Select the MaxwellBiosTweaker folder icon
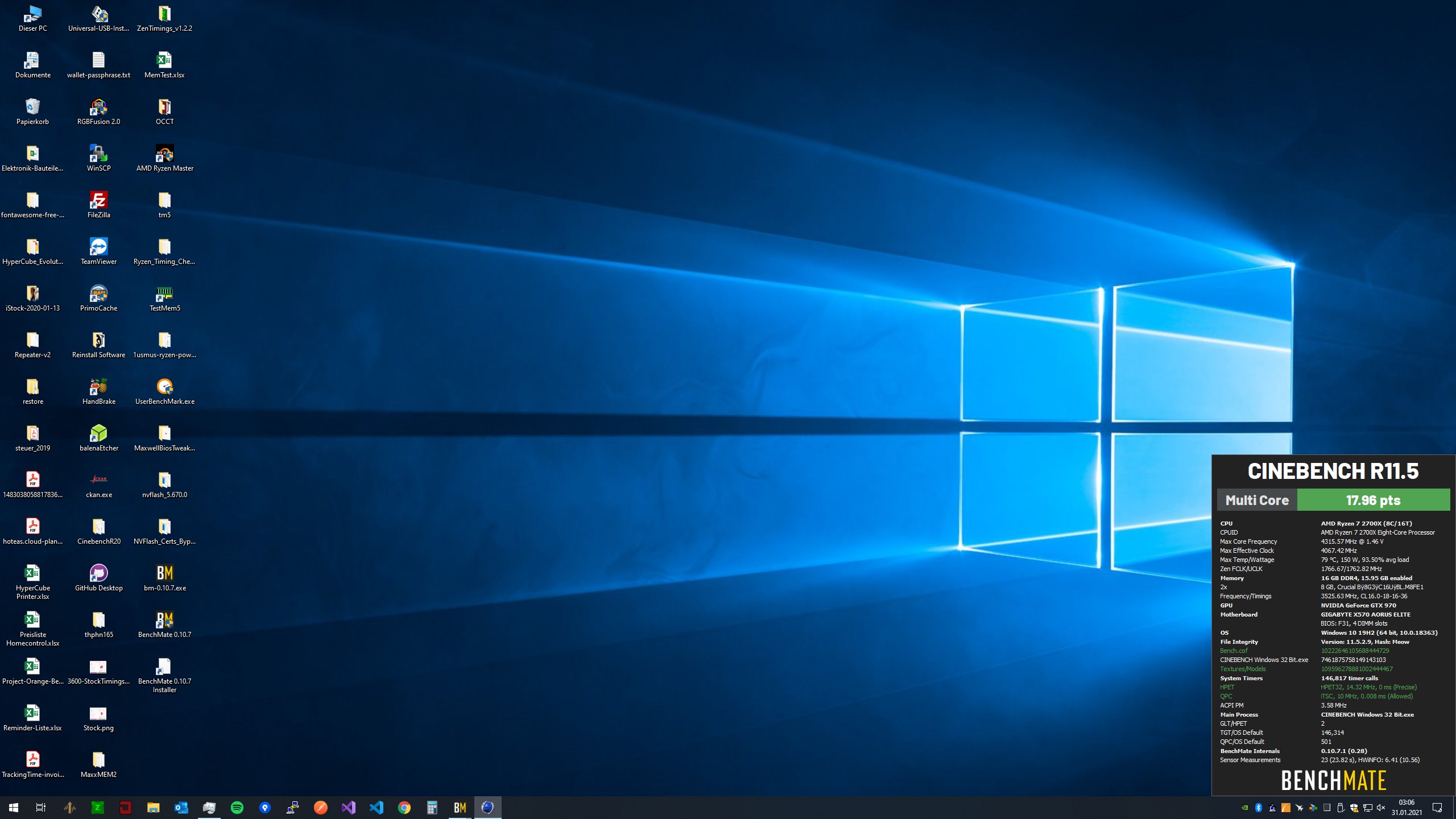Image resolution: width=1456 pixels, height=819 pixels. click(164, 438)
